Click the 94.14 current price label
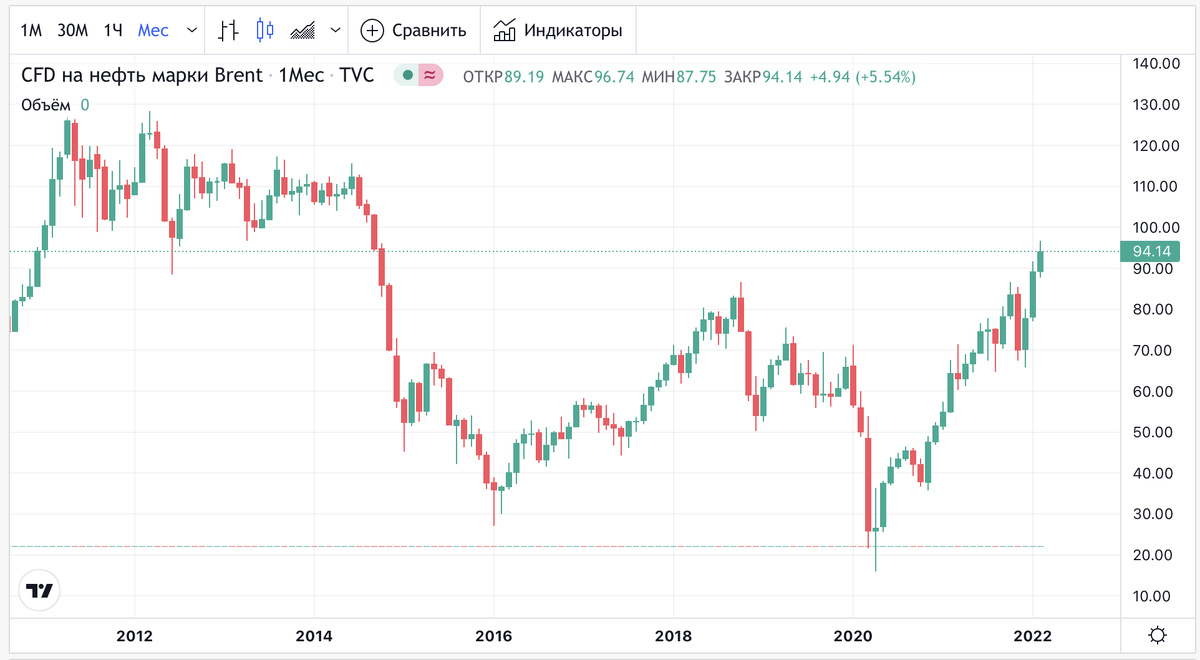The width and height of the screenshot is (1200, 660). click(x=1152, y=251)
